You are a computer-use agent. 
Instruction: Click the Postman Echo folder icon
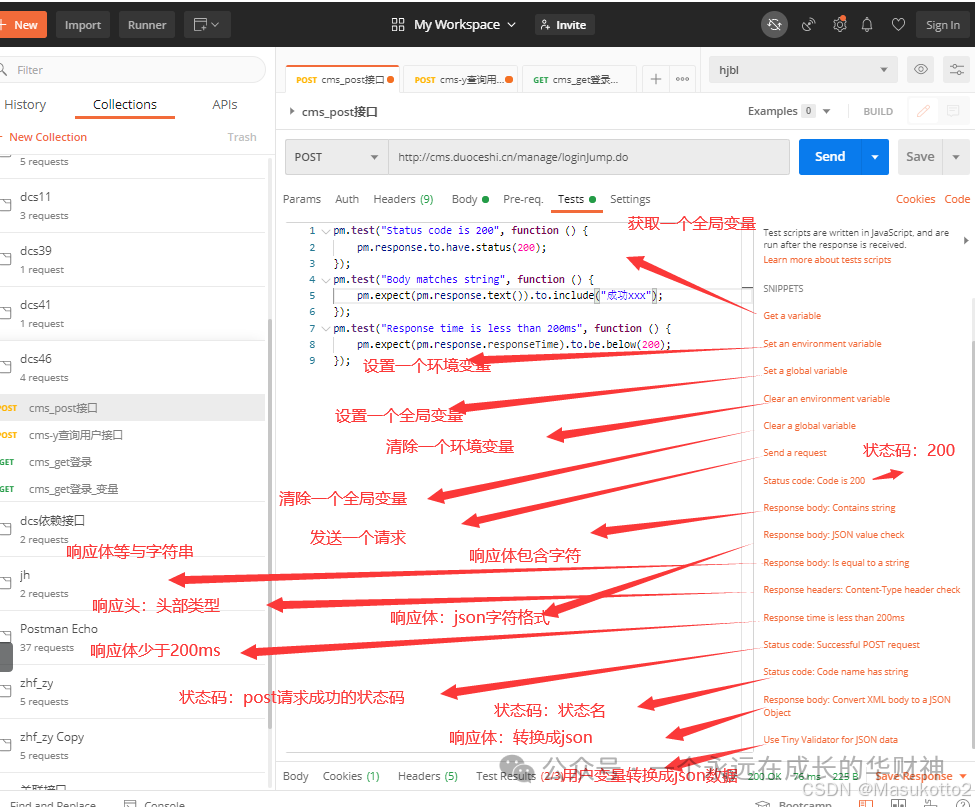coord(6,637)
